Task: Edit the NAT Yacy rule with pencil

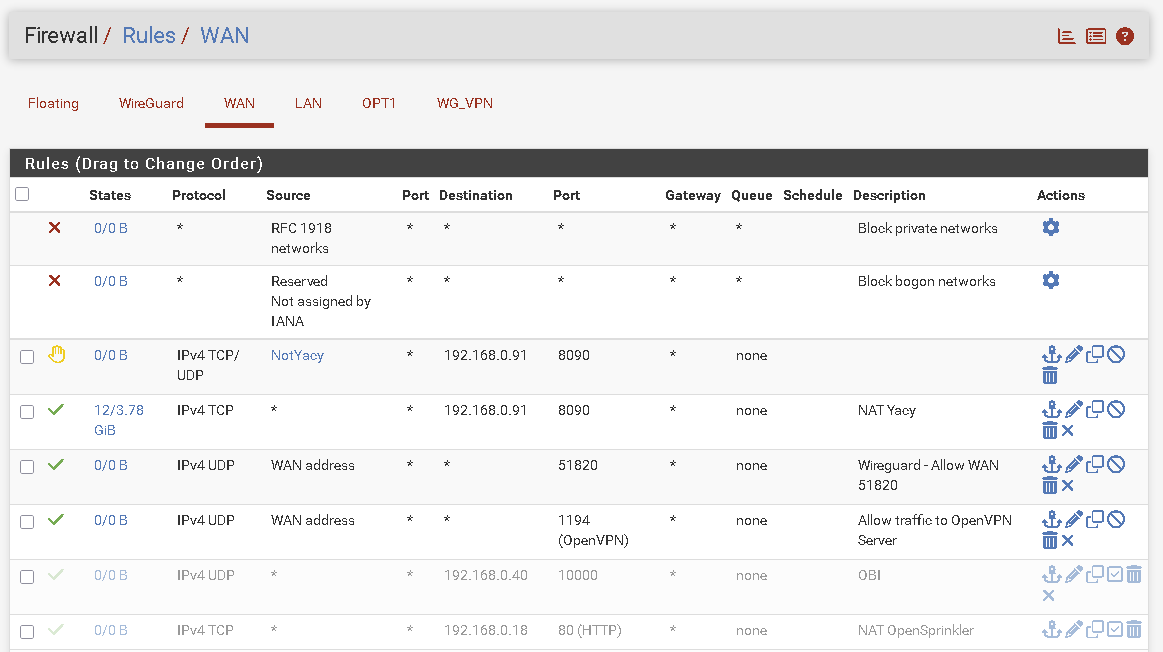Action: [1074, 409]
